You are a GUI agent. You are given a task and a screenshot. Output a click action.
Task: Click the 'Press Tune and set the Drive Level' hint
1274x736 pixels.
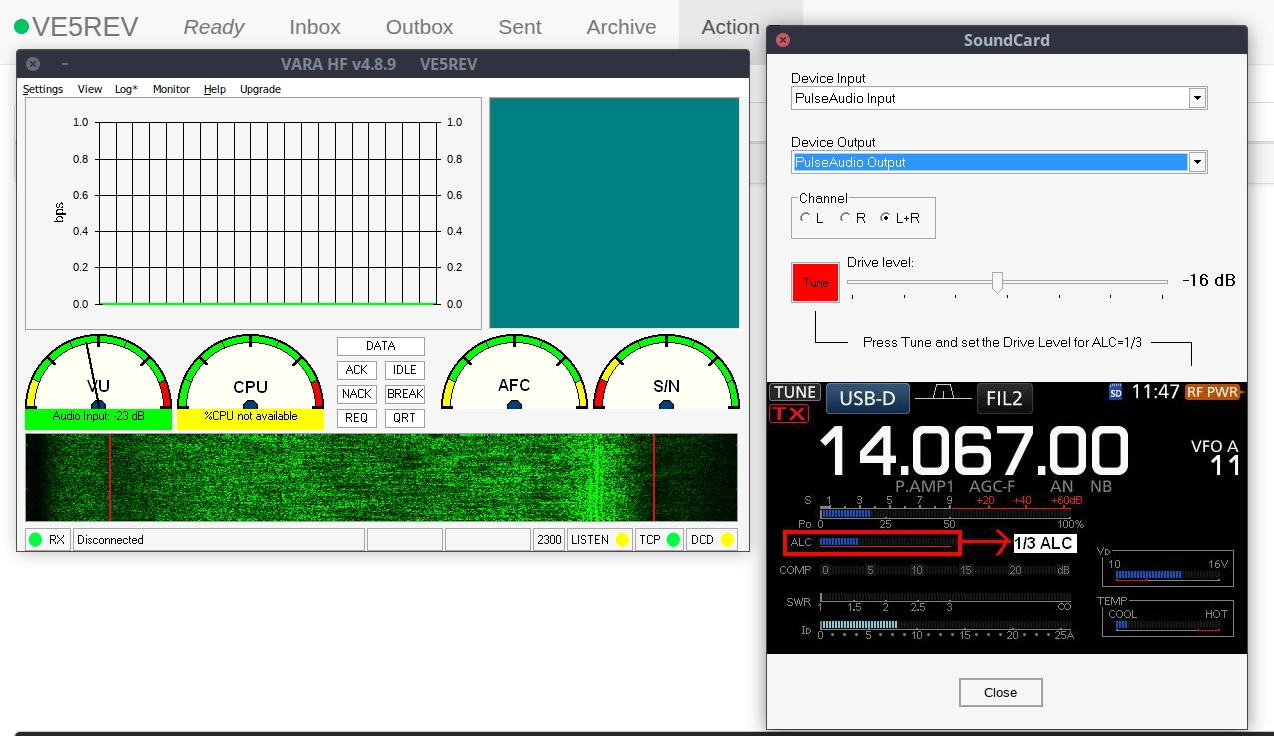[x=1002, y=342]
